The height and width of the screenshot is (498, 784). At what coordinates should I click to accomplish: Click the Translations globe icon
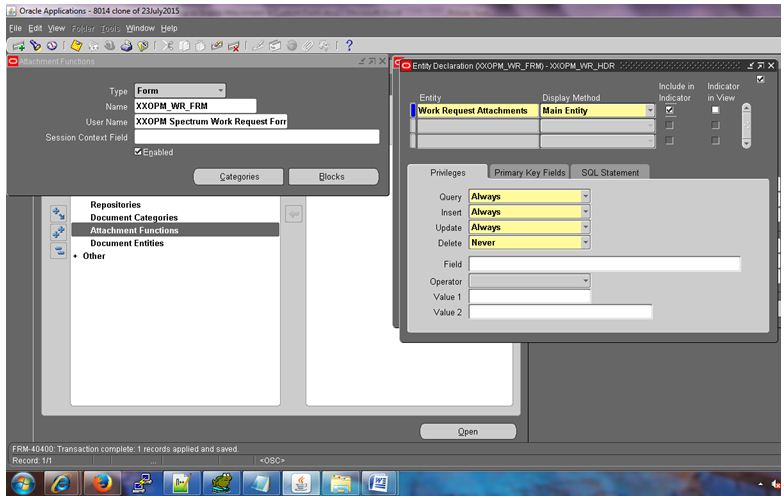(292, 46)
